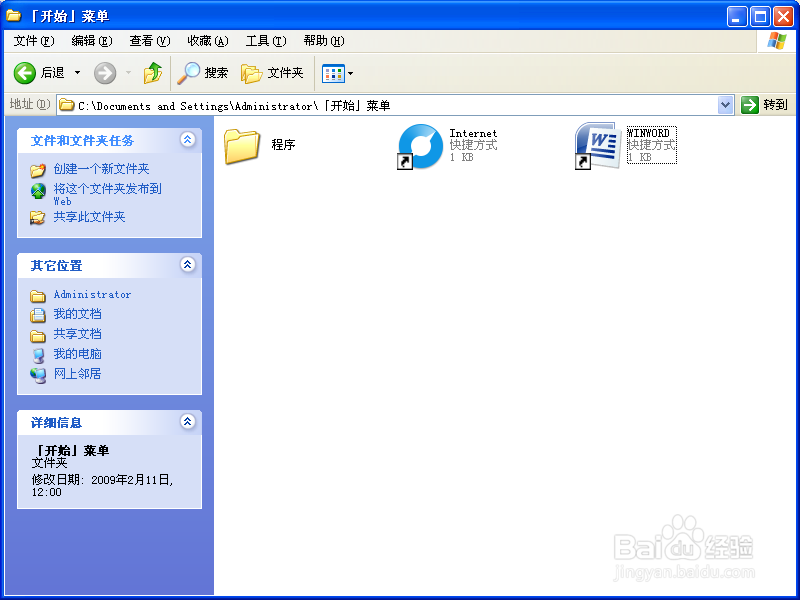The width and height of the screenshot is (800, 600).
Task: Click the Administrator folder icon in sidebar
Action: coord(38,296)
